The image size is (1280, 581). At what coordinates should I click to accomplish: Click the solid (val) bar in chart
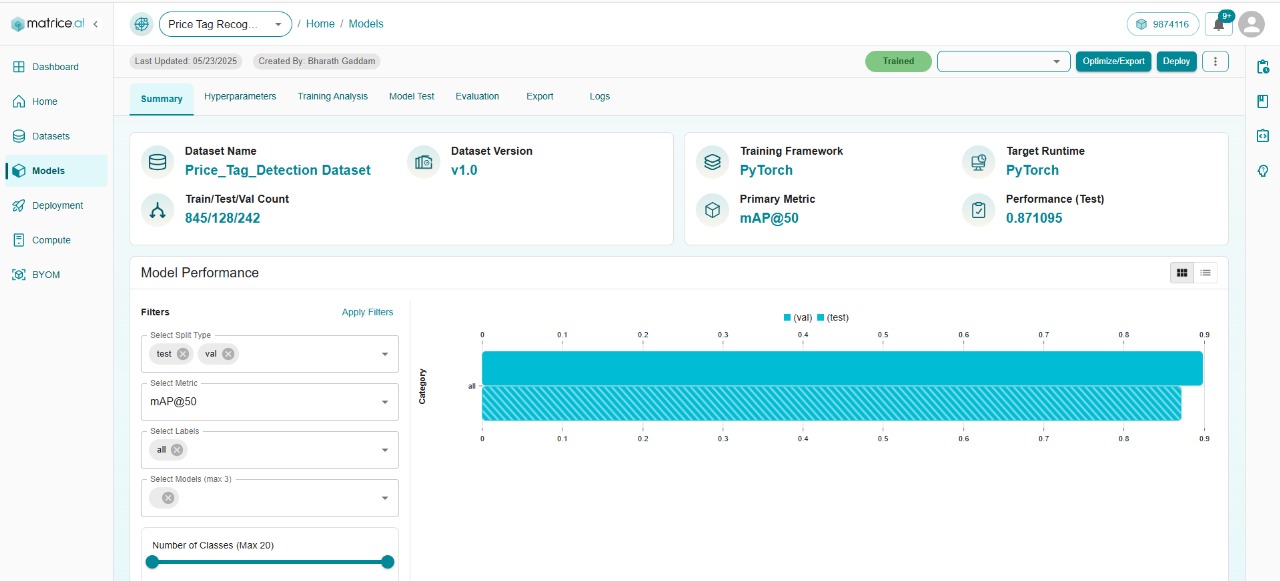coord(842,368)
